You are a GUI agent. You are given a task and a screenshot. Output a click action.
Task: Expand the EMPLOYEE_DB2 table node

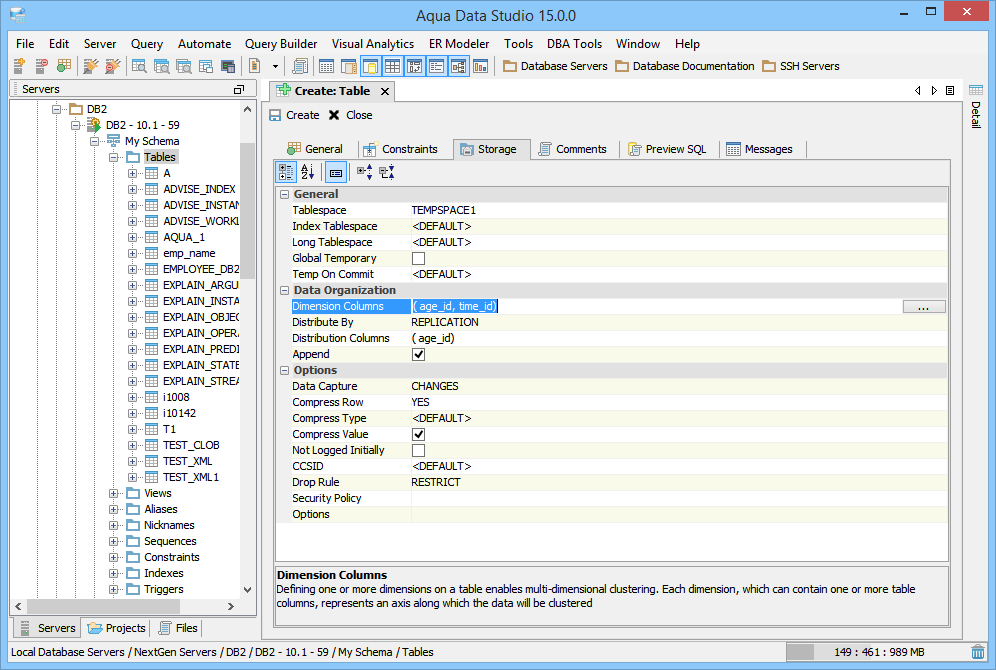[133, 269]
